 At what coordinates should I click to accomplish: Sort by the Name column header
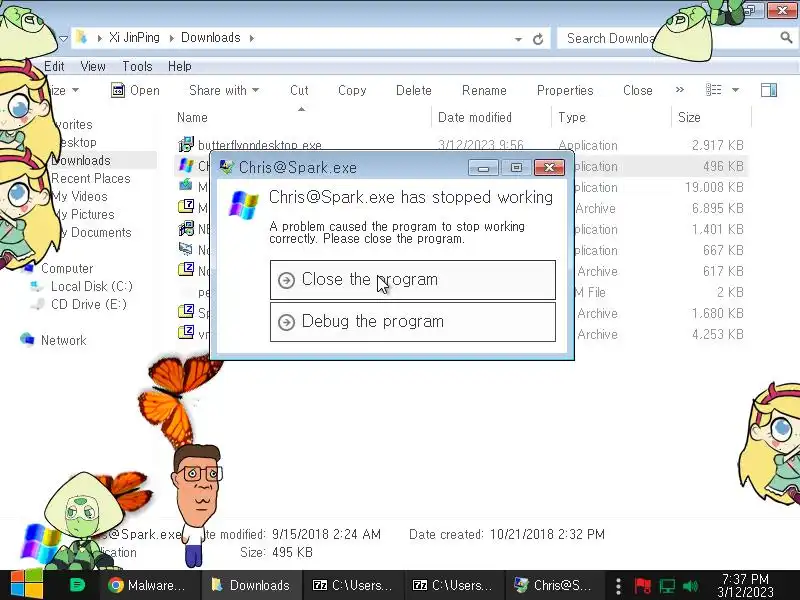click(192, 117)
